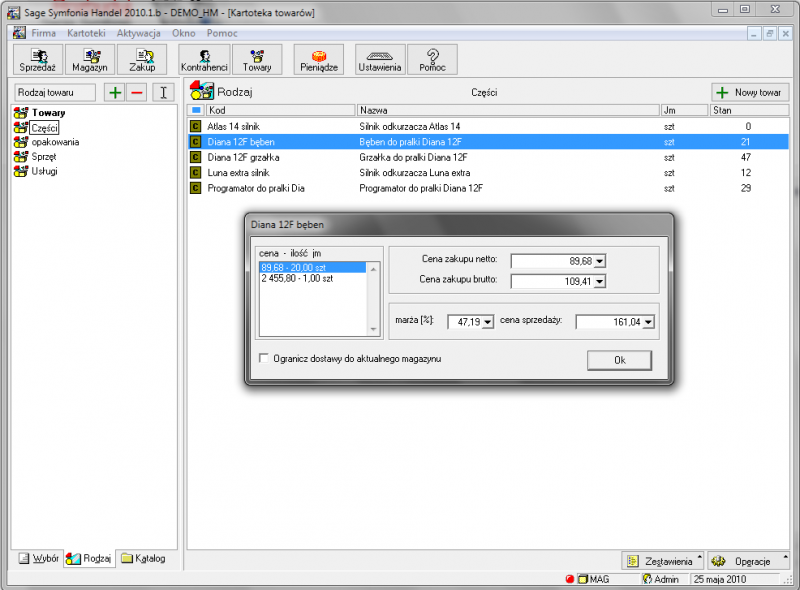The height and width of the screenshot is (590, 800).
Task: Click the Towary toolbar button
Action: point(257,60)
